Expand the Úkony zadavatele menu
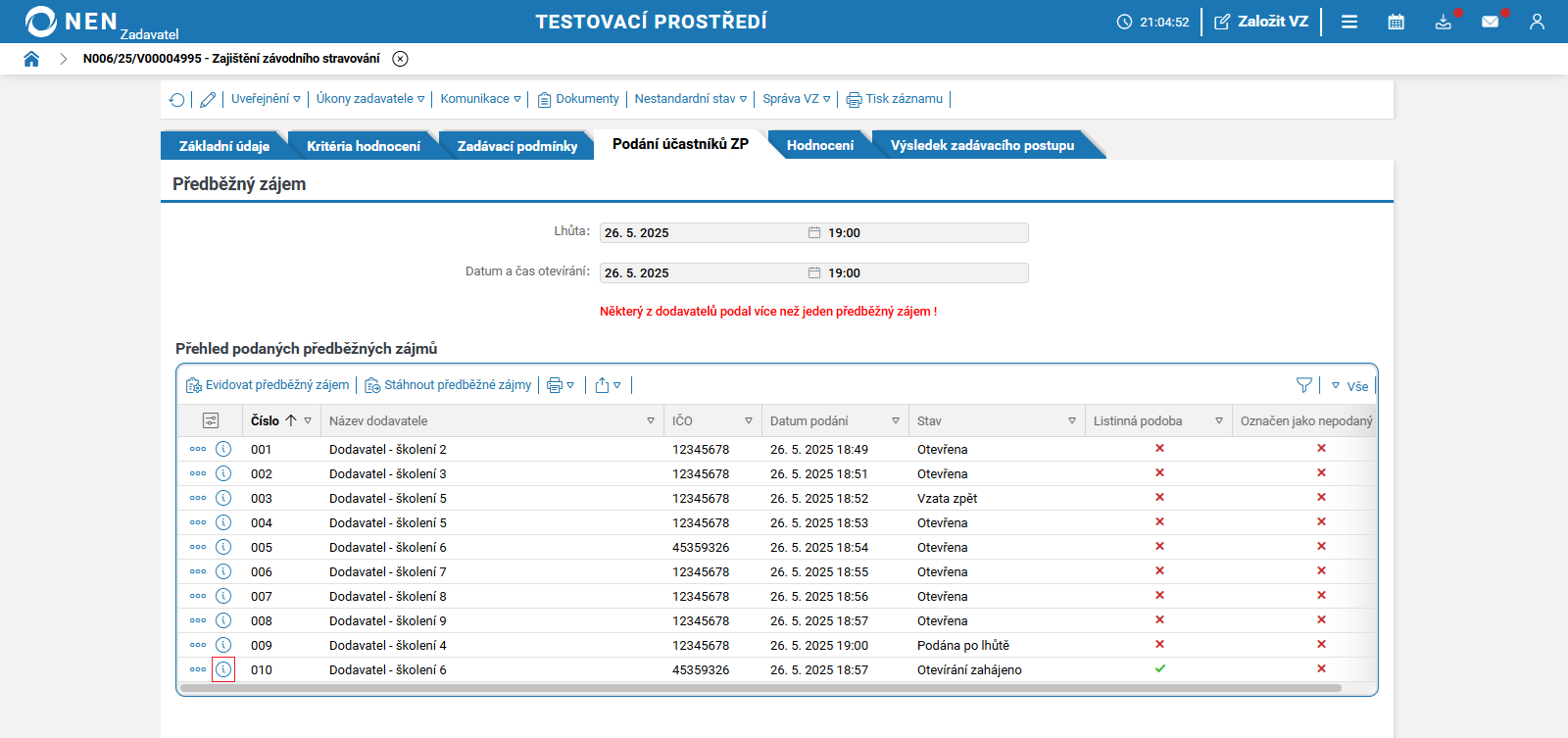Screen dimensions: 1568x738 click(369, 99)
